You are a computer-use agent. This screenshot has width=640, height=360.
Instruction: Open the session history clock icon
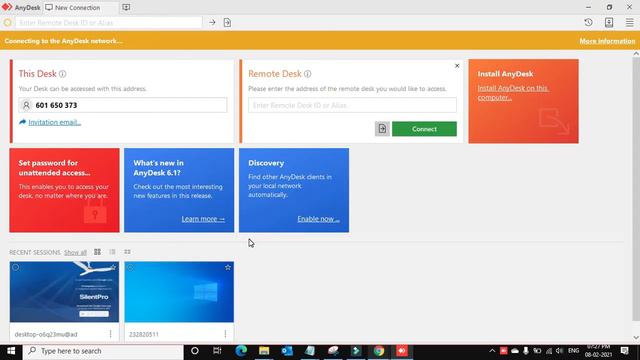(x=588, y=22)
